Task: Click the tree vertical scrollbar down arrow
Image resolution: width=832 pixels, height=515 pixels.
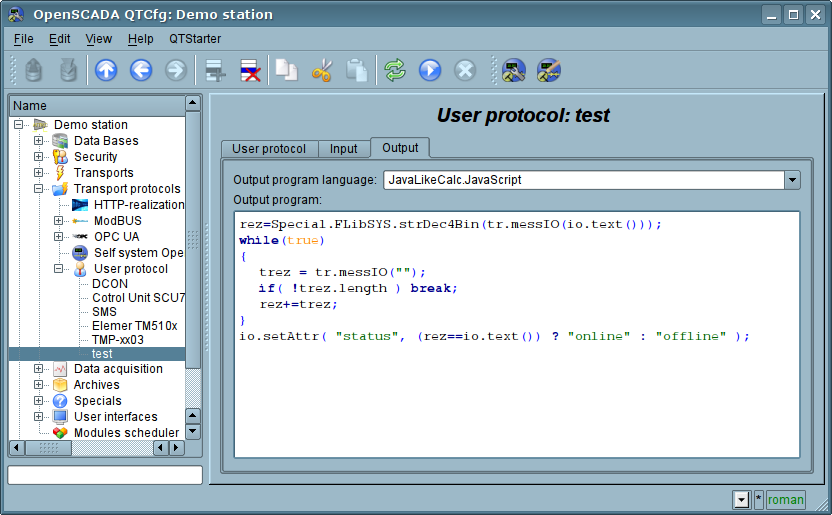Action: [193, 432]
